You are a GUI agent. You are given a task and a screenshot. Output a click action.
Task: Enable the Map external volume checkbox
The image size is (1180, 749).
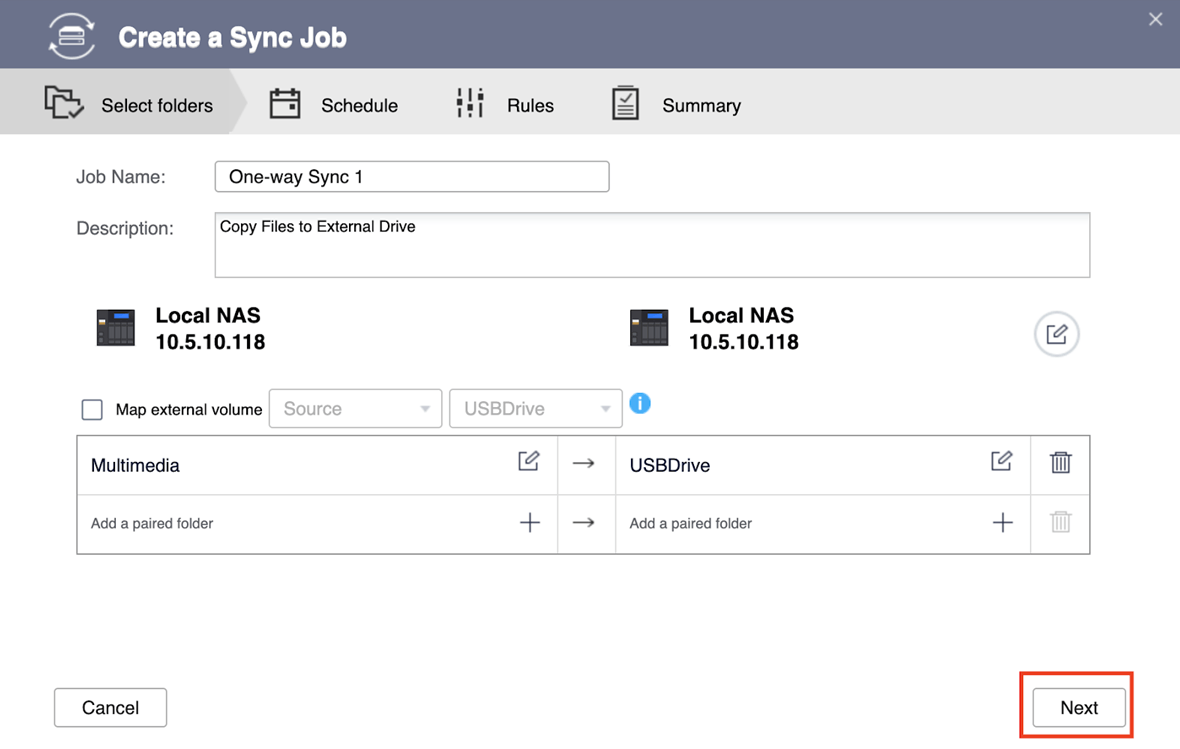point(92,410)
